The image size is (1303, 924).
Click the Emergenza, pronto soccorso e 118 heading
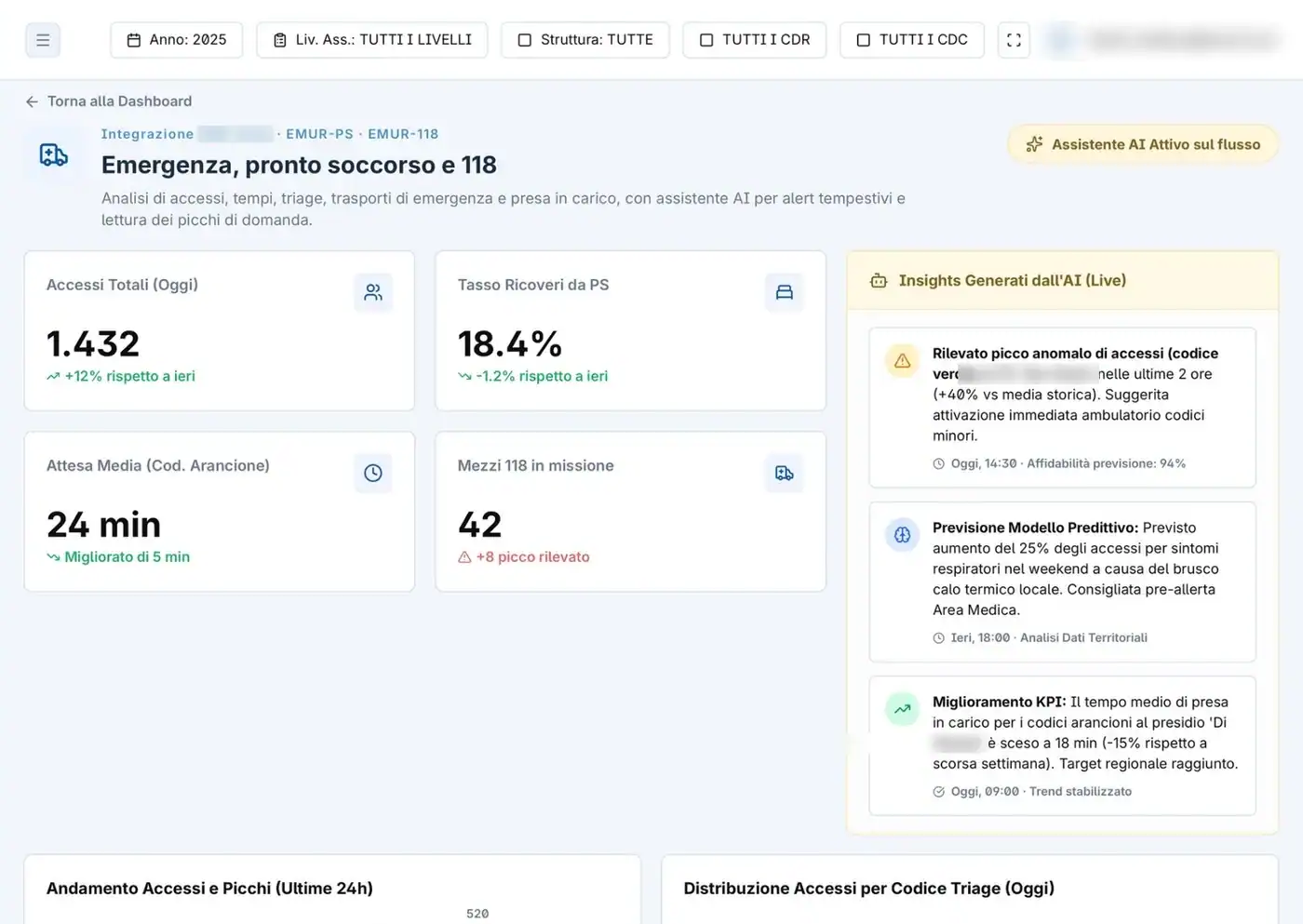[299, 165]
